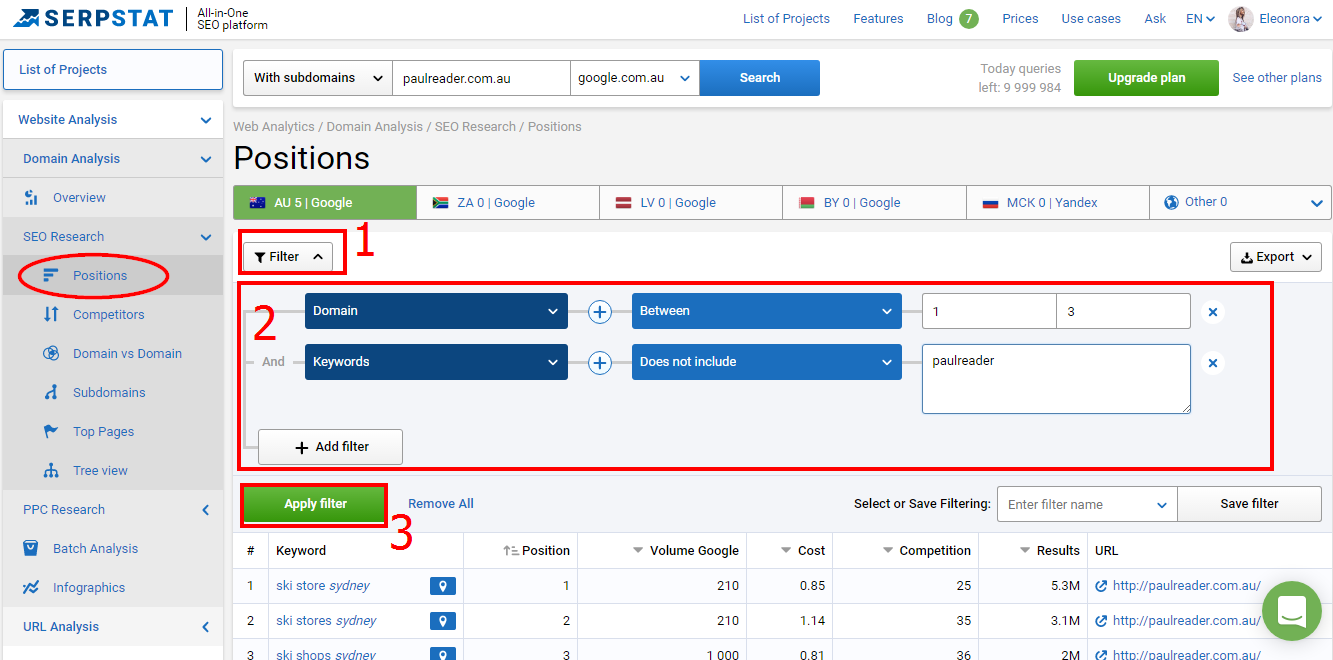Sort by Cost column

802,550
